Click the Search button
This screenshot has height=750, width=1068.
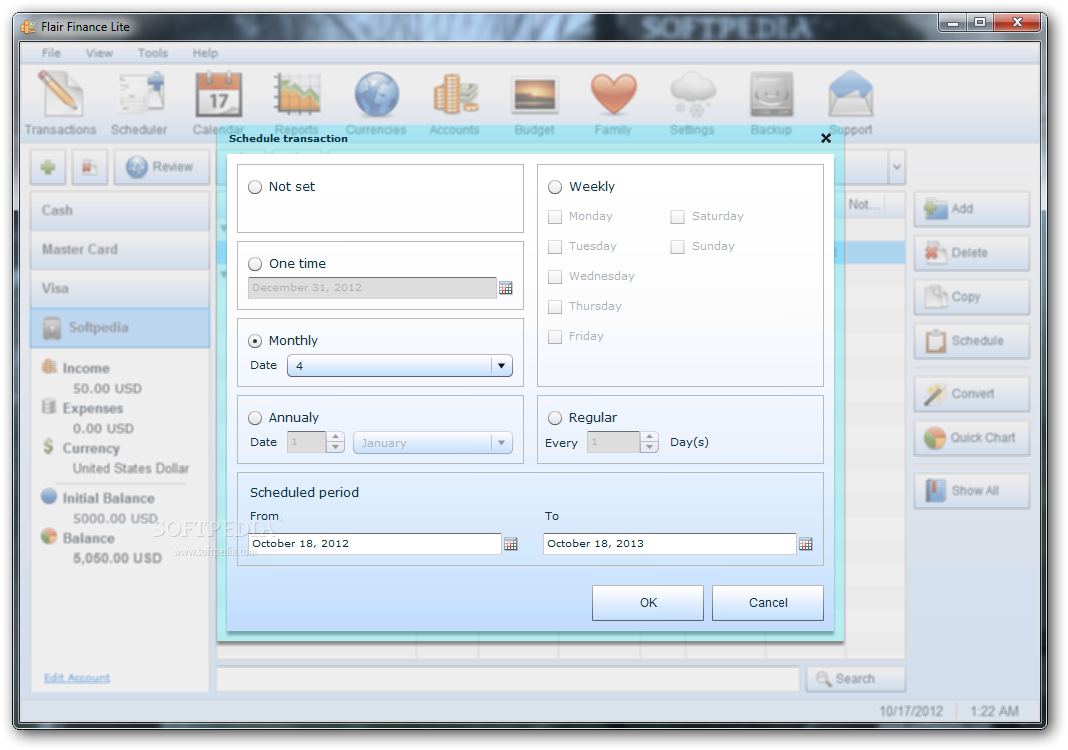(855, 678)
